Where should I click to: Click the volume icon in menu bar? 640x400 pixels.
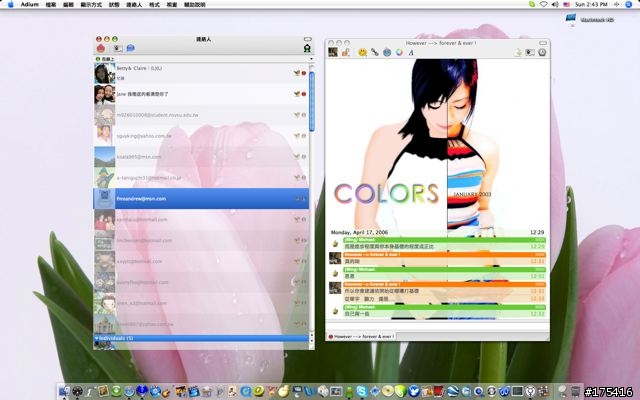[x=555, y=4]
